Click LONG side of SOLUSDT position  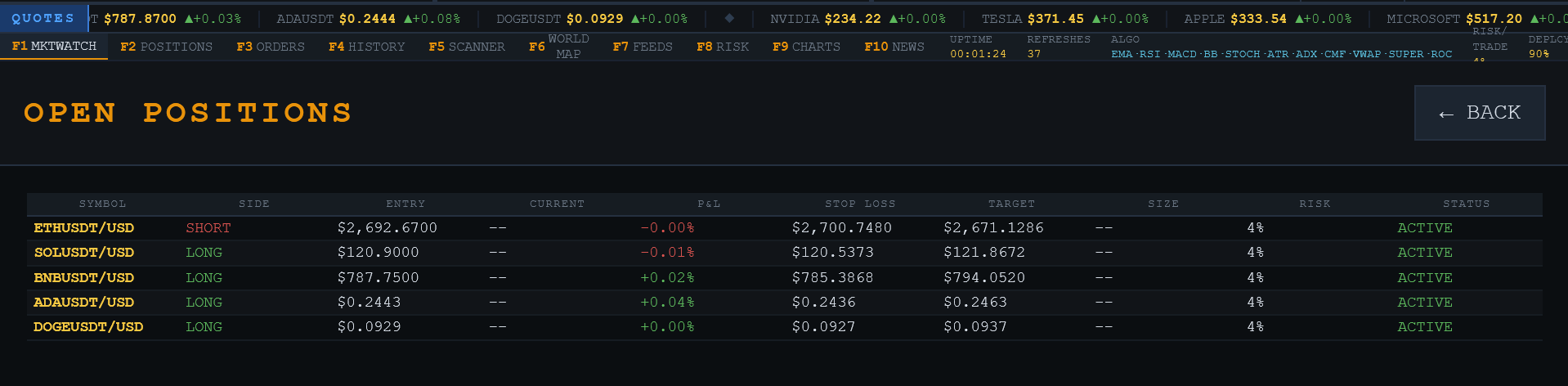click(x=204, y=253)
